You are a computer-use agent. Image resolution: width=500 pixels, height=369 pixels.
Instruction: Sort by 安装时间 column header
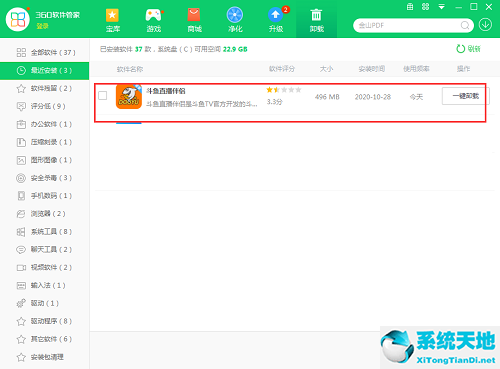pyautogui.click(x=372, y=69)
